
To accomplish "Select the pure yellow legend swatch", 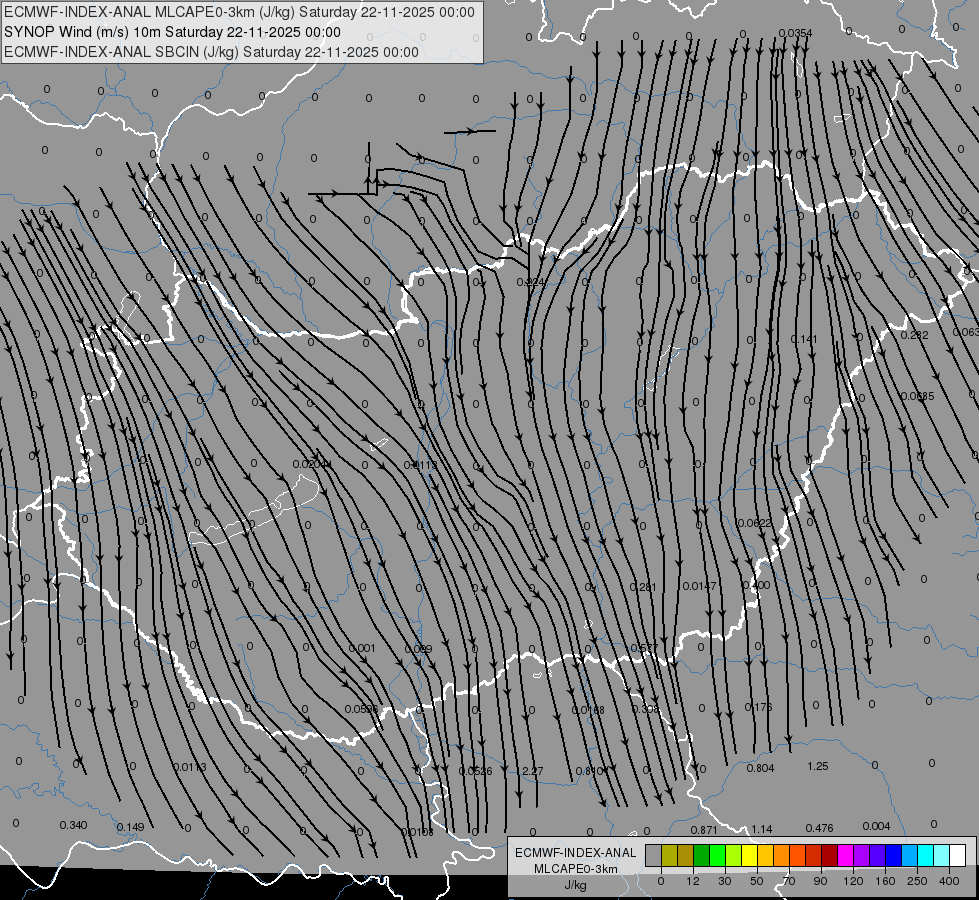I will click(750, 855).
